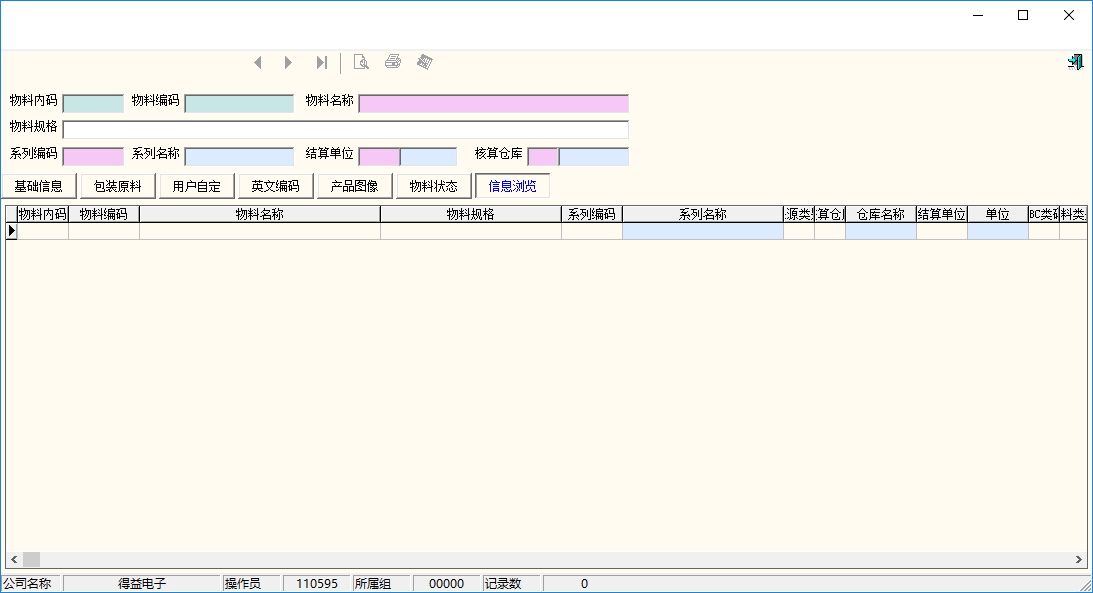This screenshot has height=593, width=1093.
Task: Switch to the 基础信息 tab
Action: click(39, 186)
